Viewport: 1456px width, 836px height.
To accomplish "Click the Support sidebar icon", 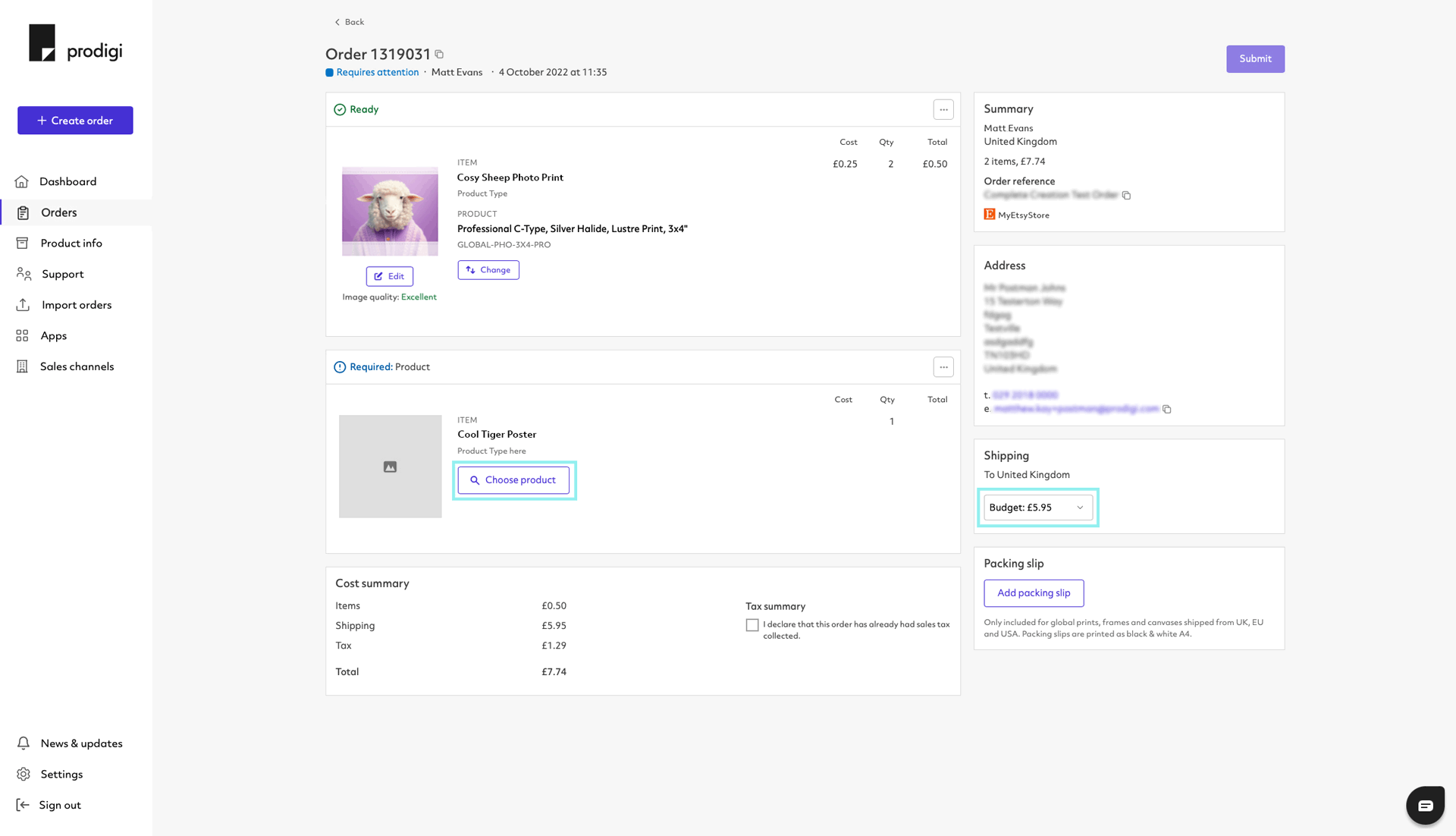I will [x=24, y=274].
